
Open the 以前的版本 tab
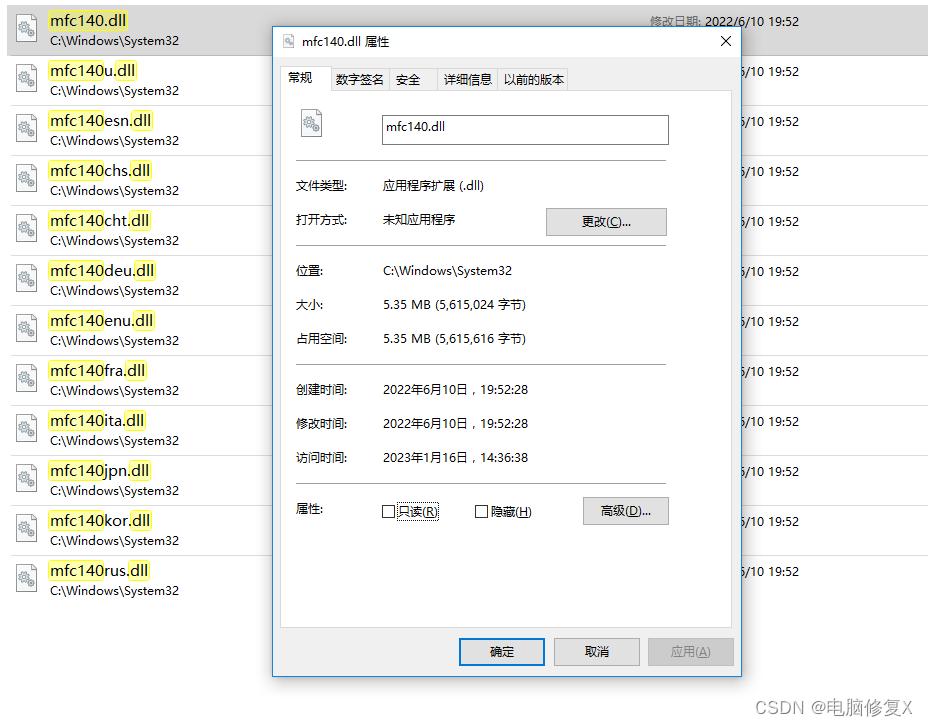pyautogui.click(x=533, y=79)
